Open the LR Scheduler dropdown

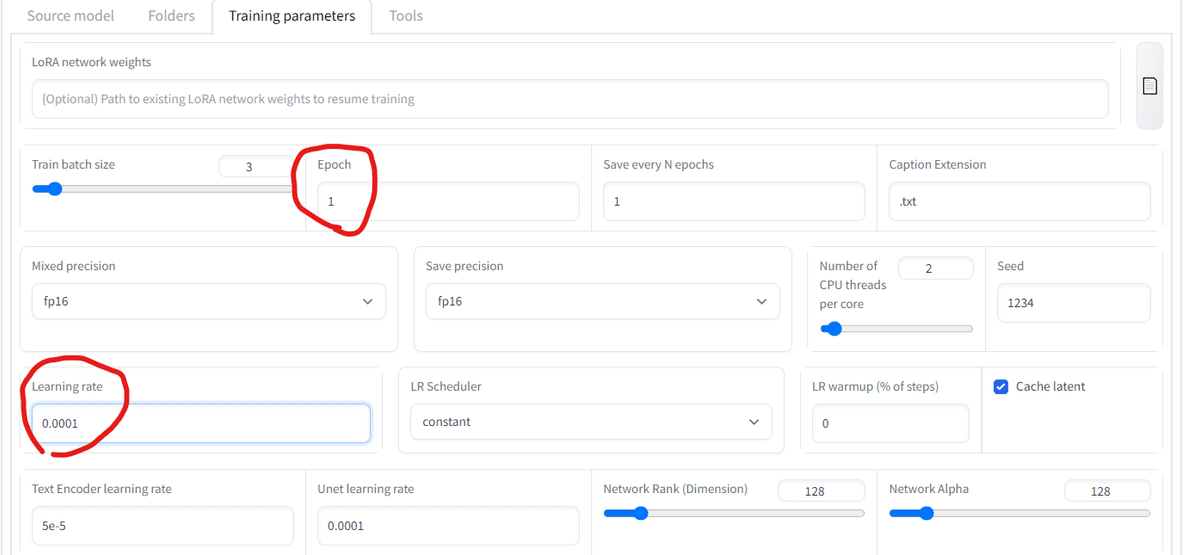click(x=591, y=422)
